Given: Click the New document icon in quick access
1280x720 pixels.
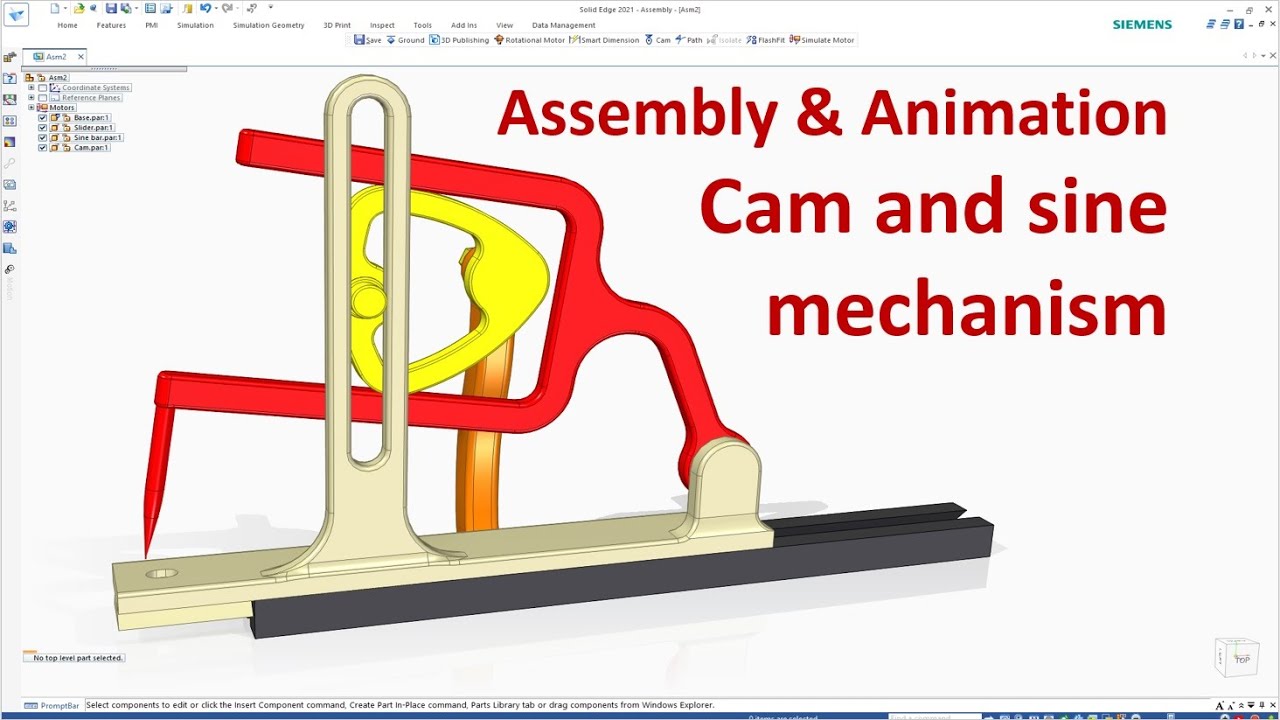Looking at the screenshot, I should (55, 8).
